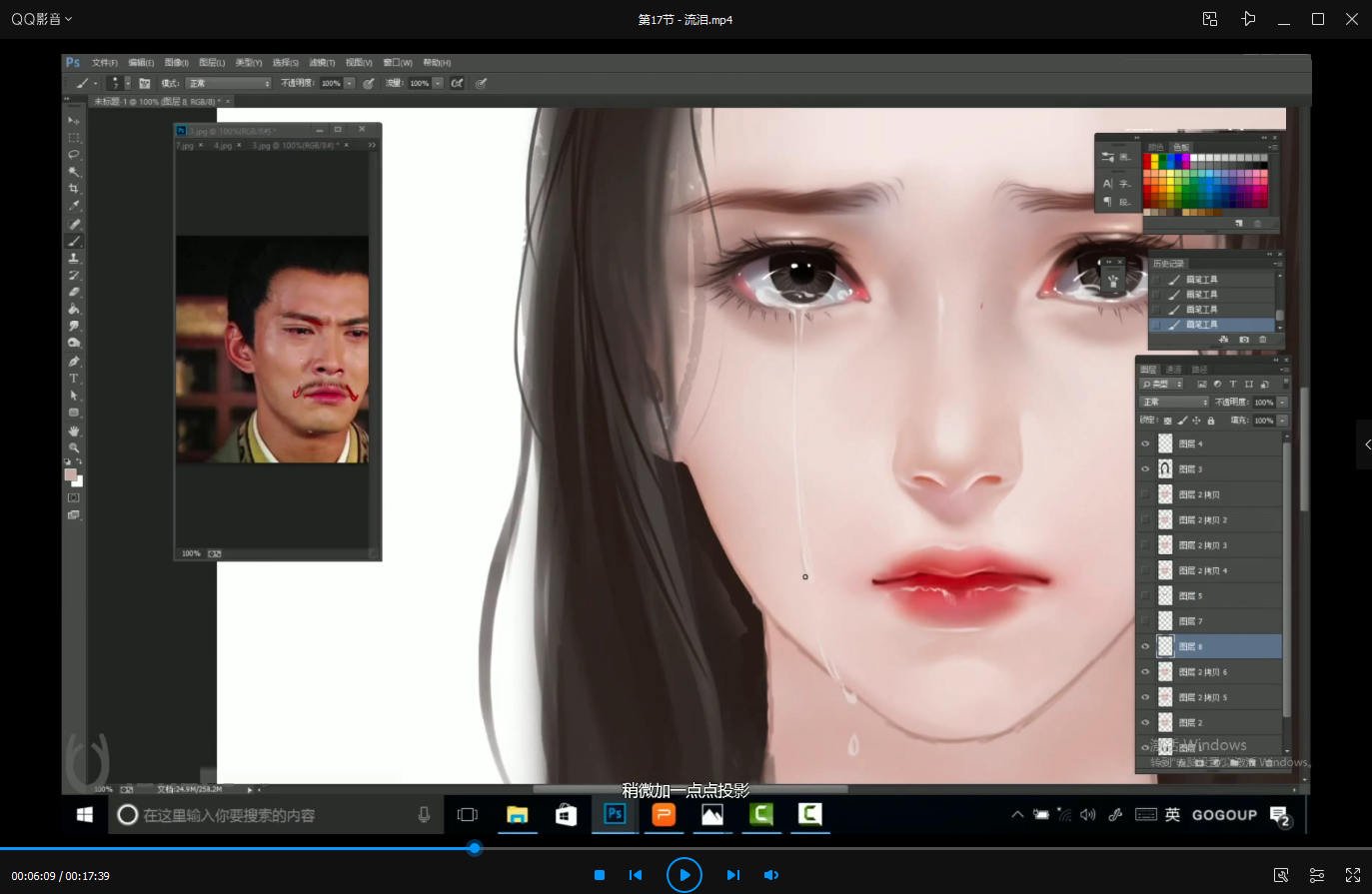The width and height of the screenshot is (1372, 894).
Task: Select the Zoom tool
Action: click(x=74, y=446)
